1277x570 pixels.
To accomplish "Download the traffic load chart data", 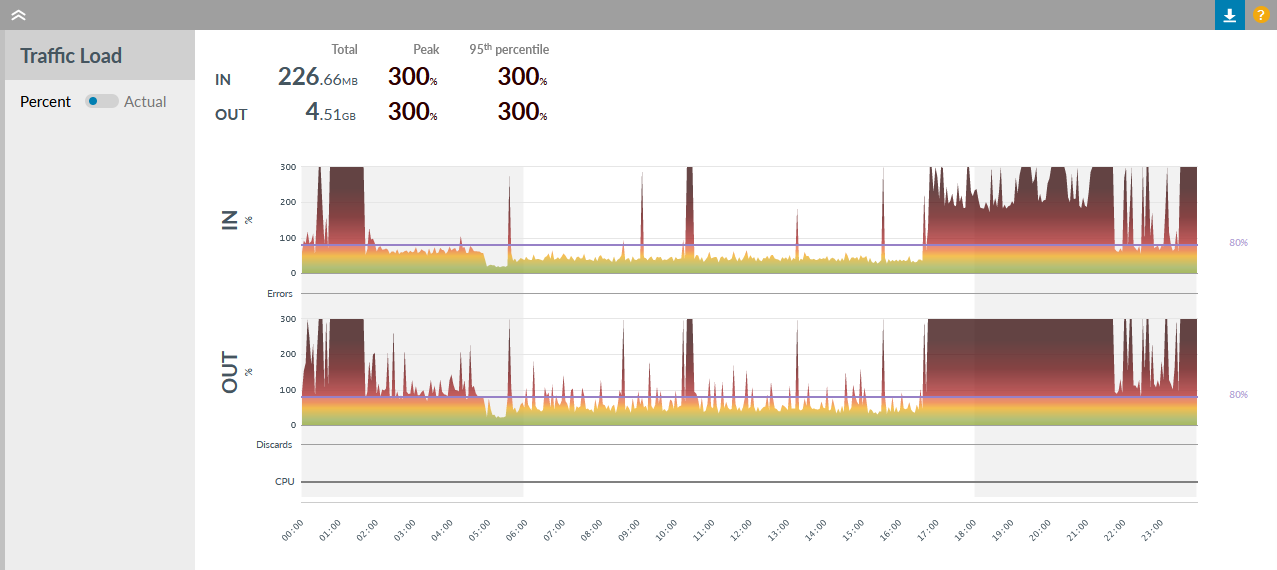I will pos(1229,15).
